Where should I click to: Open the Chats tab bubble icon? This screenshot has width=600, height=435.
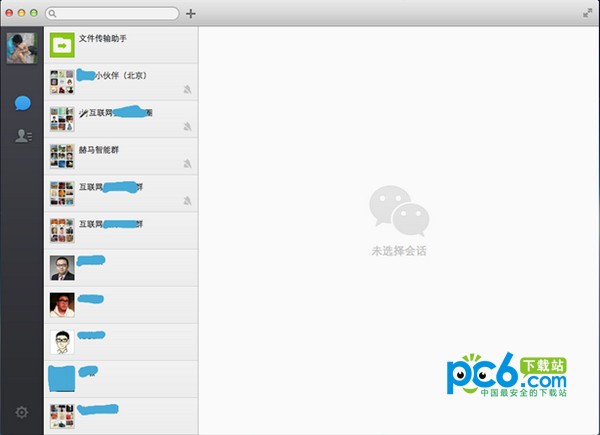tap(23, 103)
